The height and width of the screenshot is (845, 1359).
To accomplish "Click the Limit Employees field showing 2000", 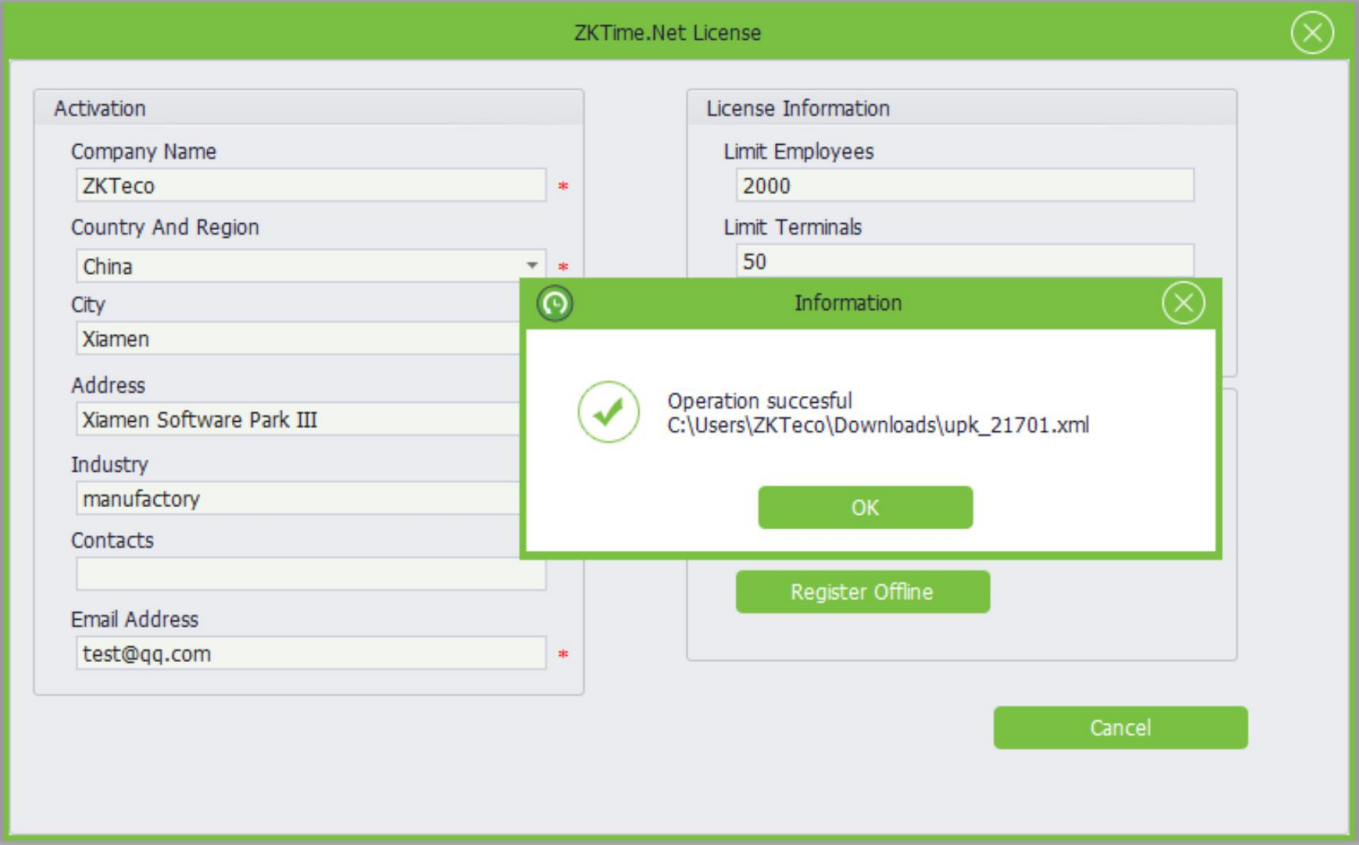I will point(964,185).
